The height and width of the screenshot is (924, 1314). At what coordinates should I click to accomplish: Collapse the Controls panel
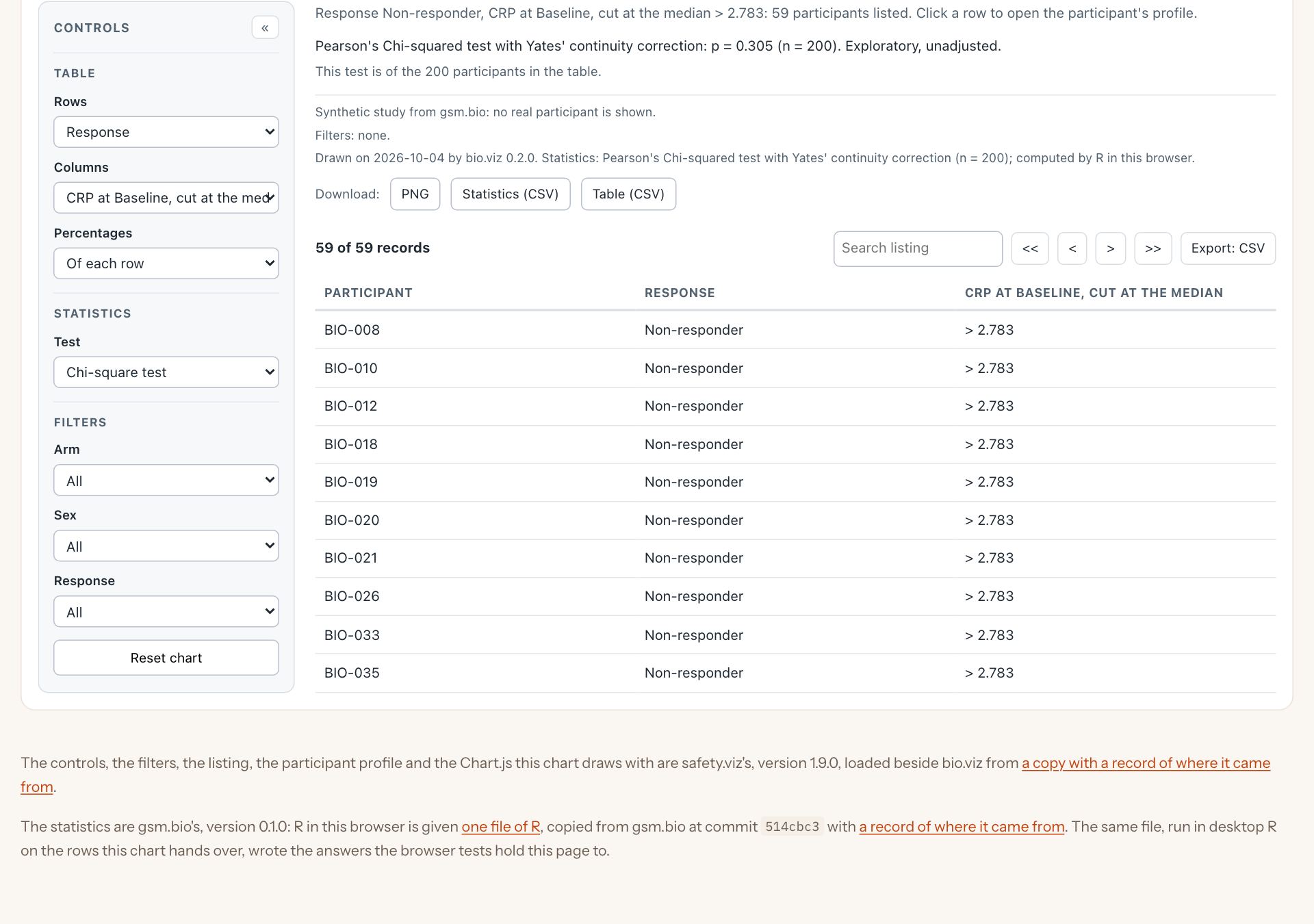(265, 27)
